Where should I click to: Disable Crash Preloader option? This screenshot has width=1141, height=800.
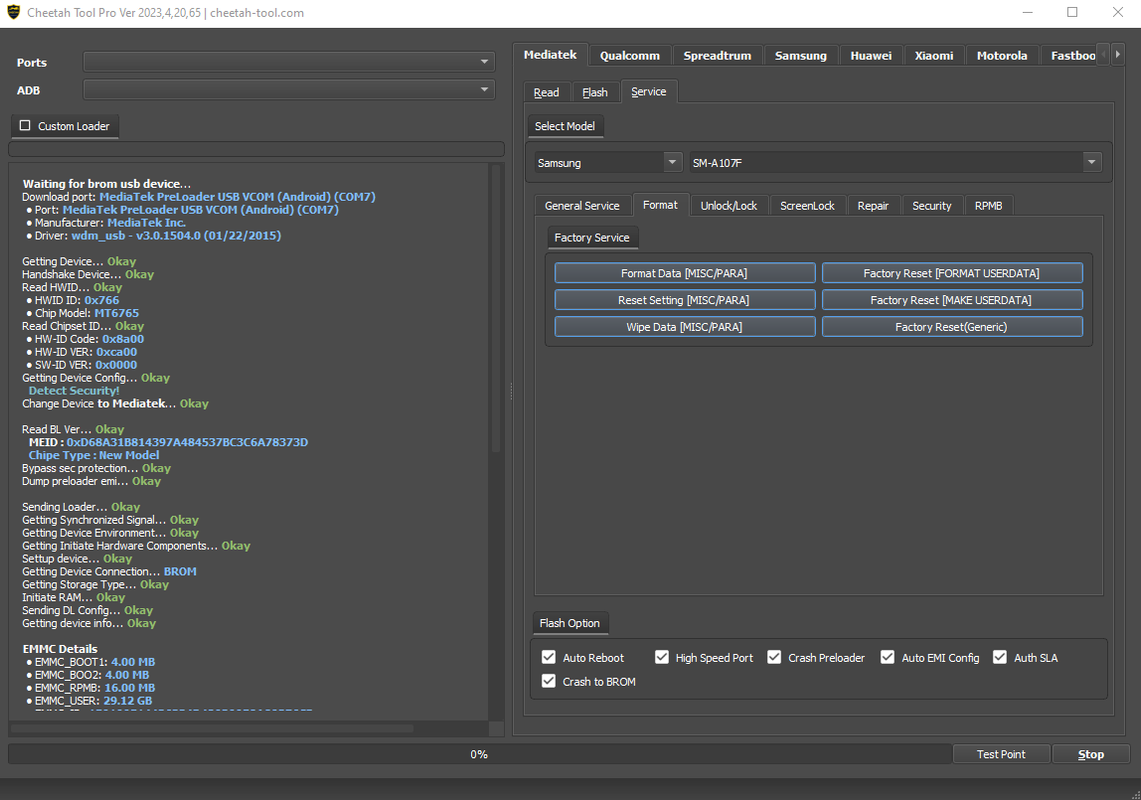point(774,657)
